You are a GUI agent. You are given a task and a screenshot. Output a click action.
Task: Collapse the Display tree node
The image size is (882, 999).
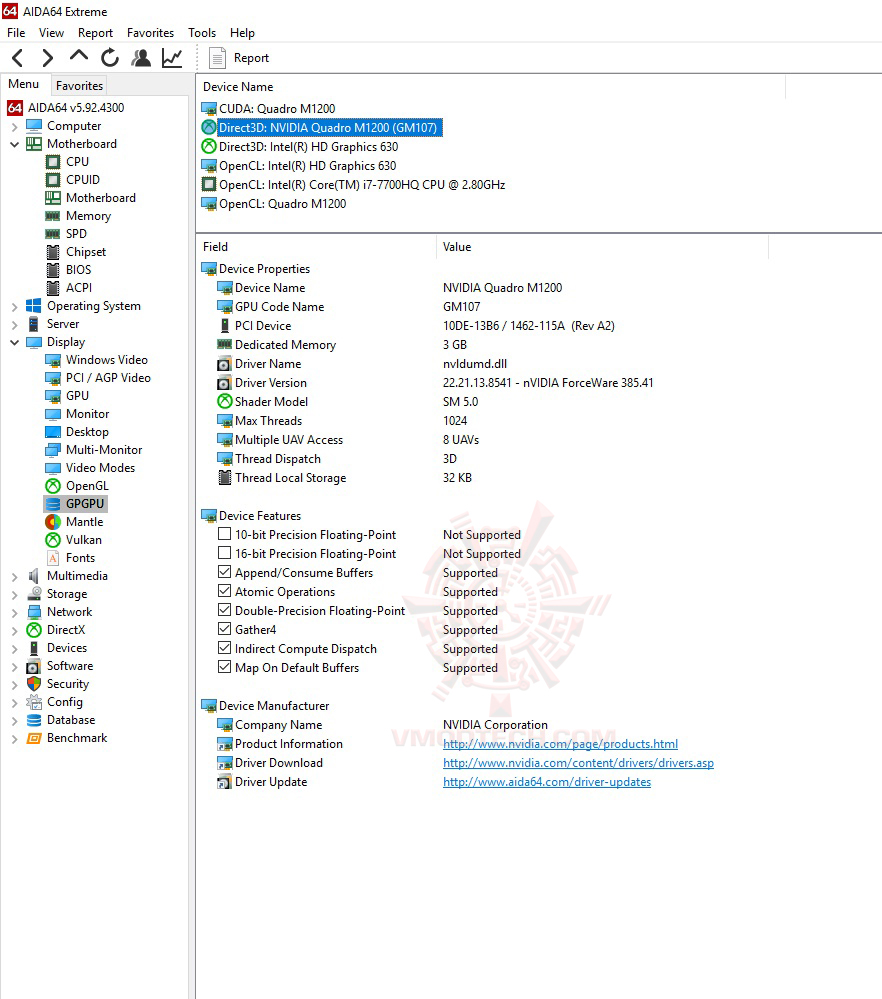12,341
